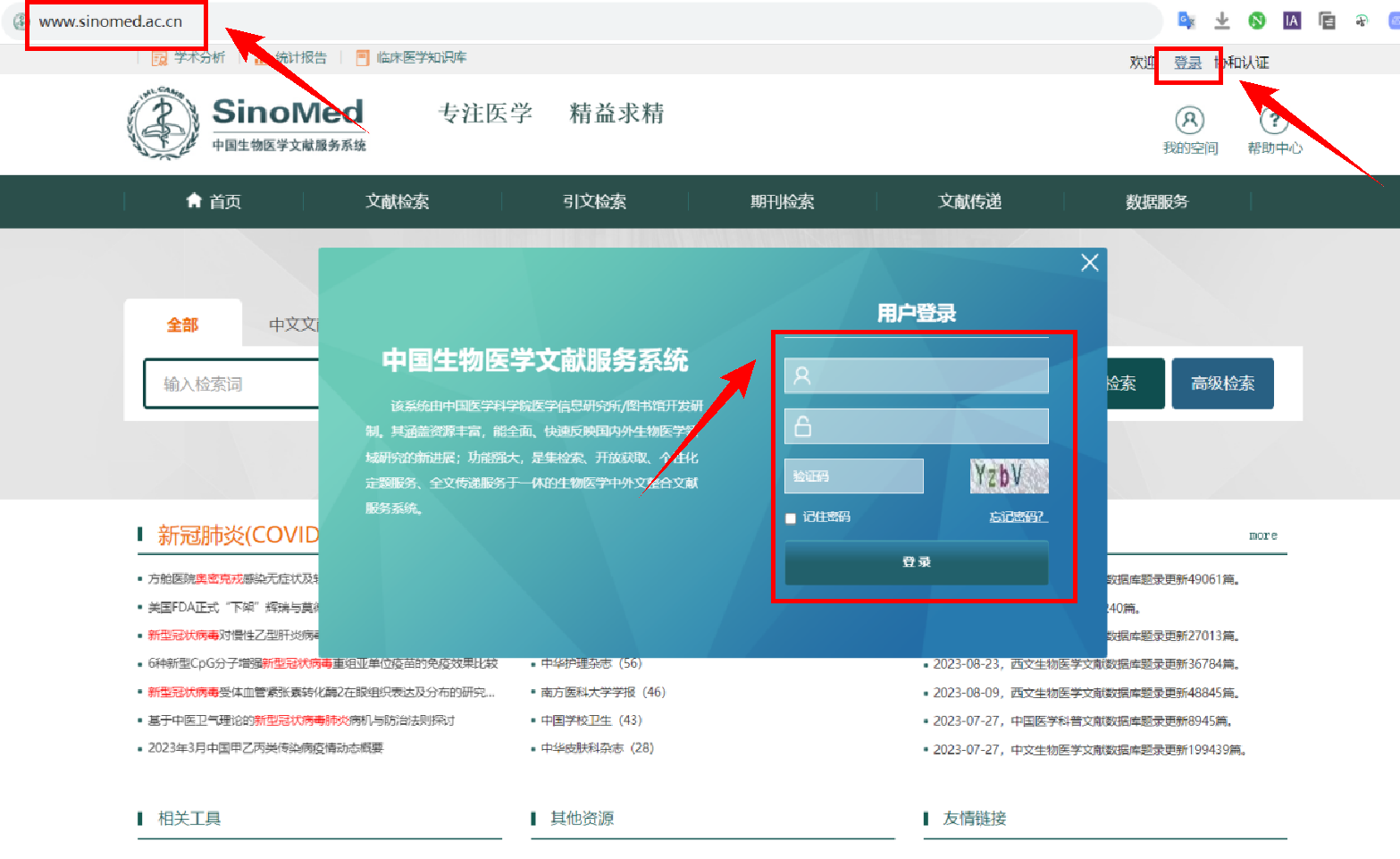Click the 2023-07-27 中国医学科普文献 update entry

[x=1083, y=721]
